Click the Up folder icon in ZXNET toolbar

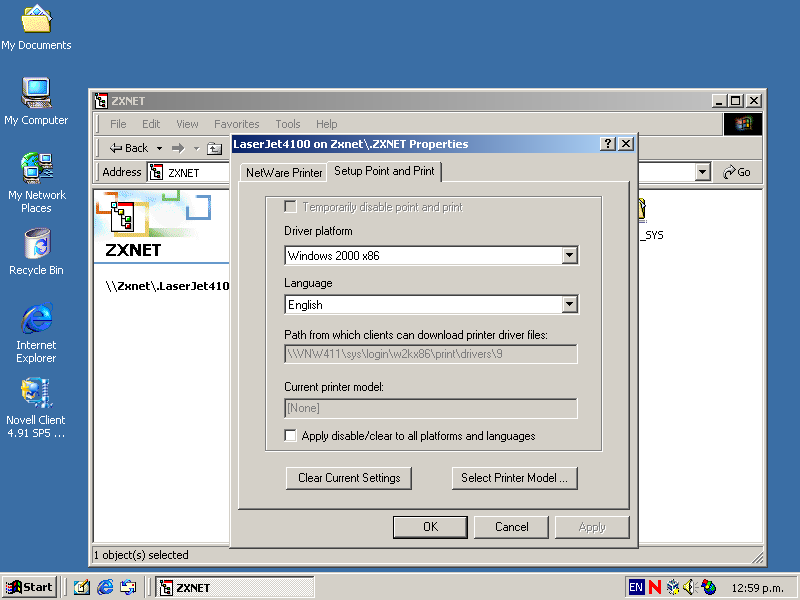214,148
